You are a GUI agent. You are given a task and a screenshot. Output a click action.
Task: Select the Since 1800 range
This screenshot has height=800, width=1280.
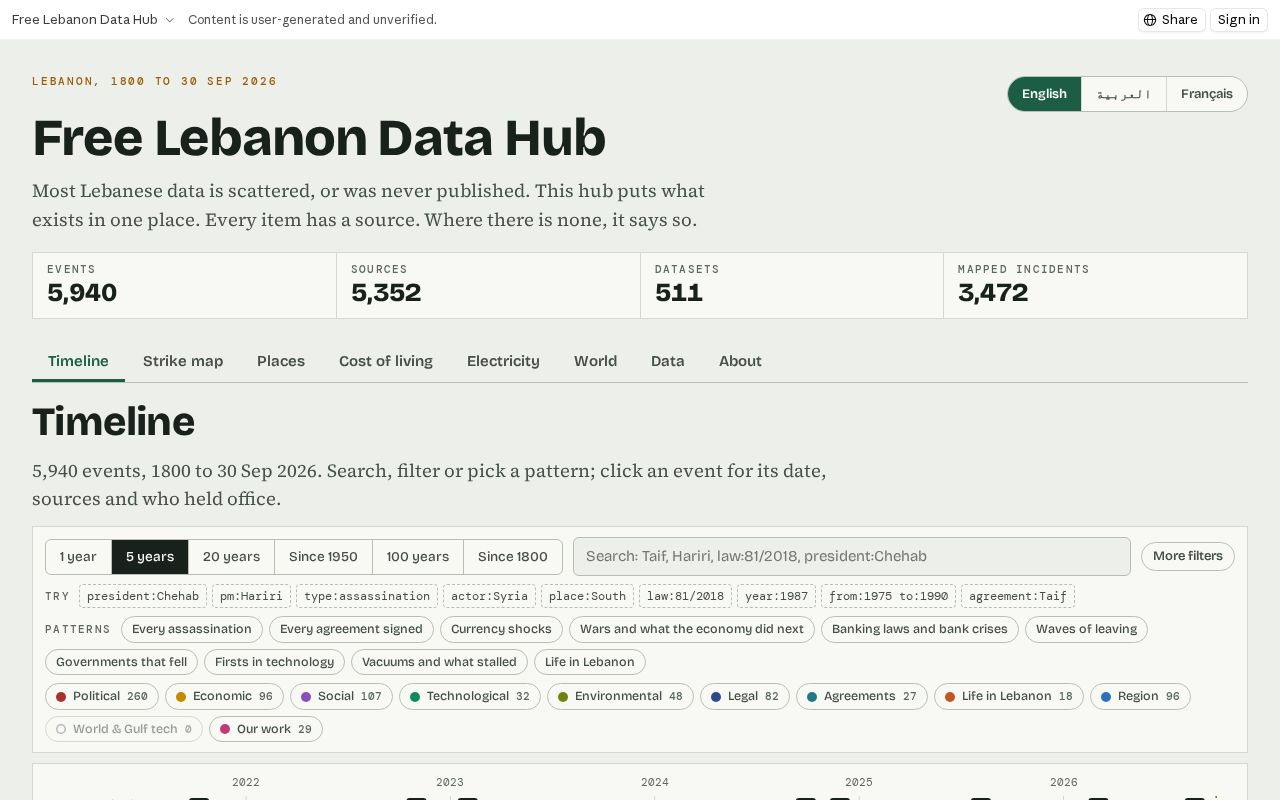(513, 557)
